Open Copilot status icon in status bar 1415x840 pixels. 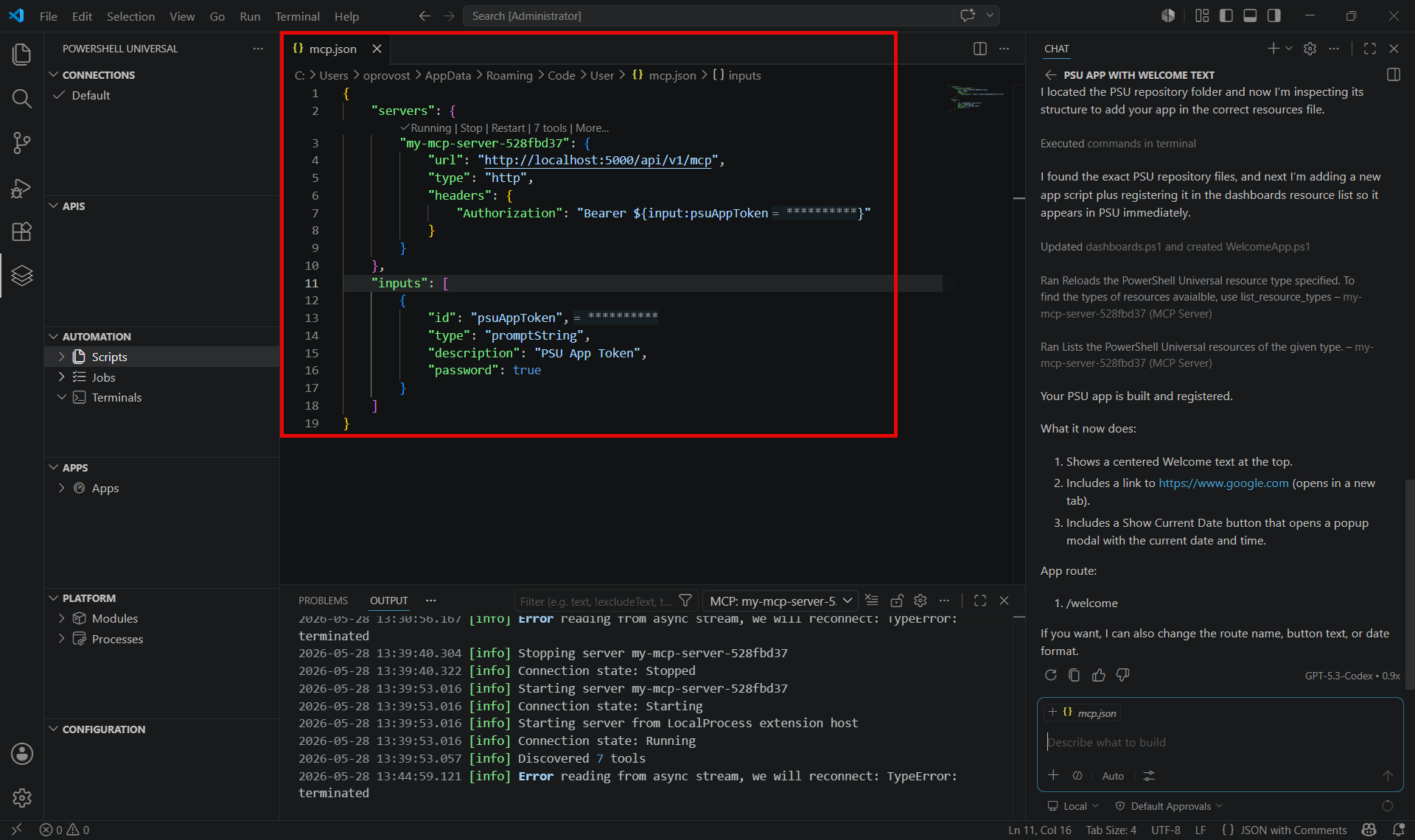[x=1369, y=830]
